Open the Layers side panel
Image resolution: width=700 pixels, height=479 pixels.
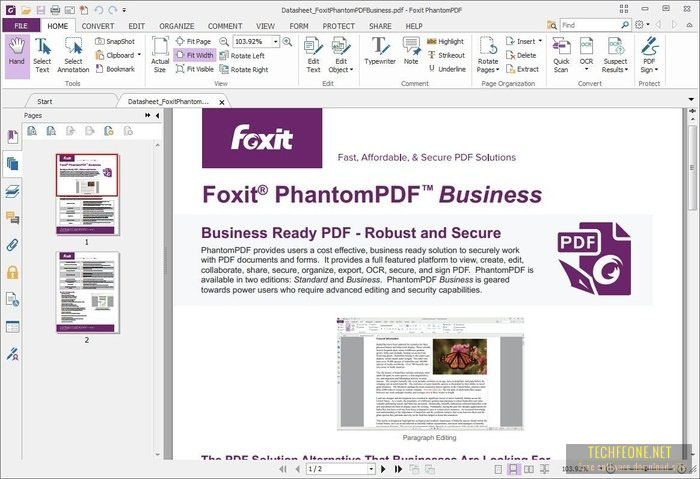[x=12, y=191]
